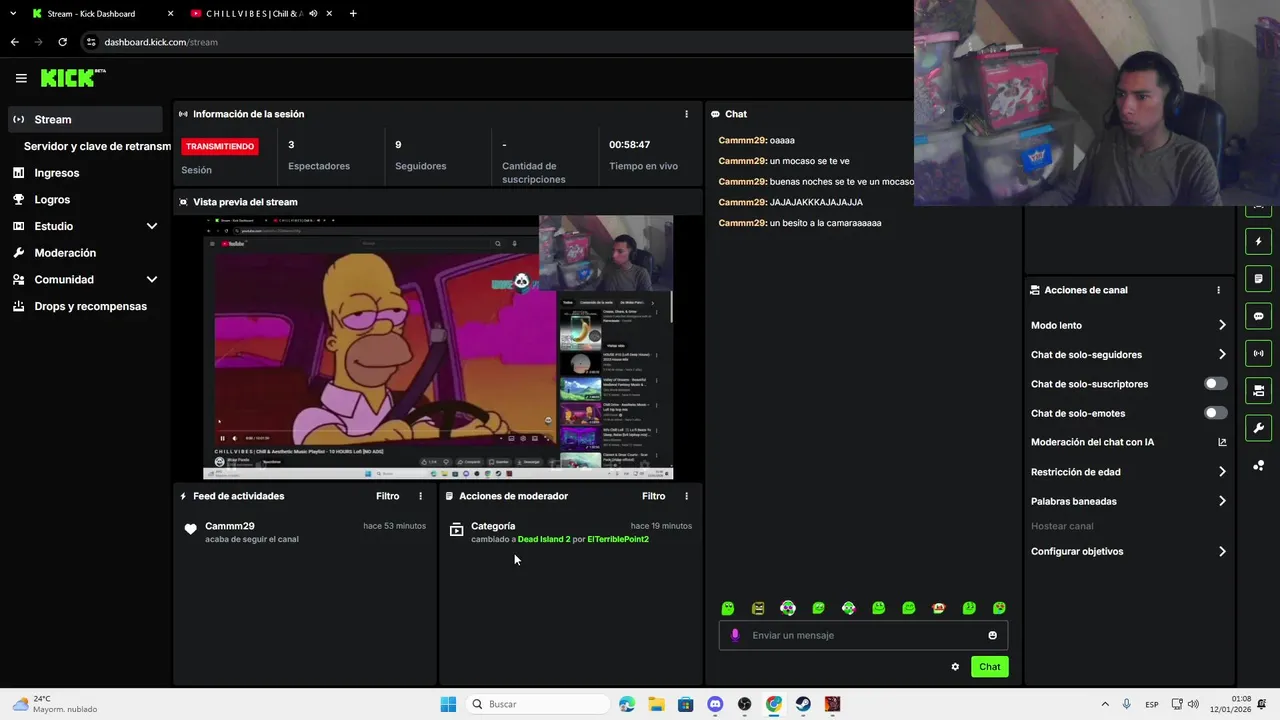The width and height of the screenshot is (1280, 720).
Task: Open the broadcast signal icon in right rail
Action: point(1258,353)
